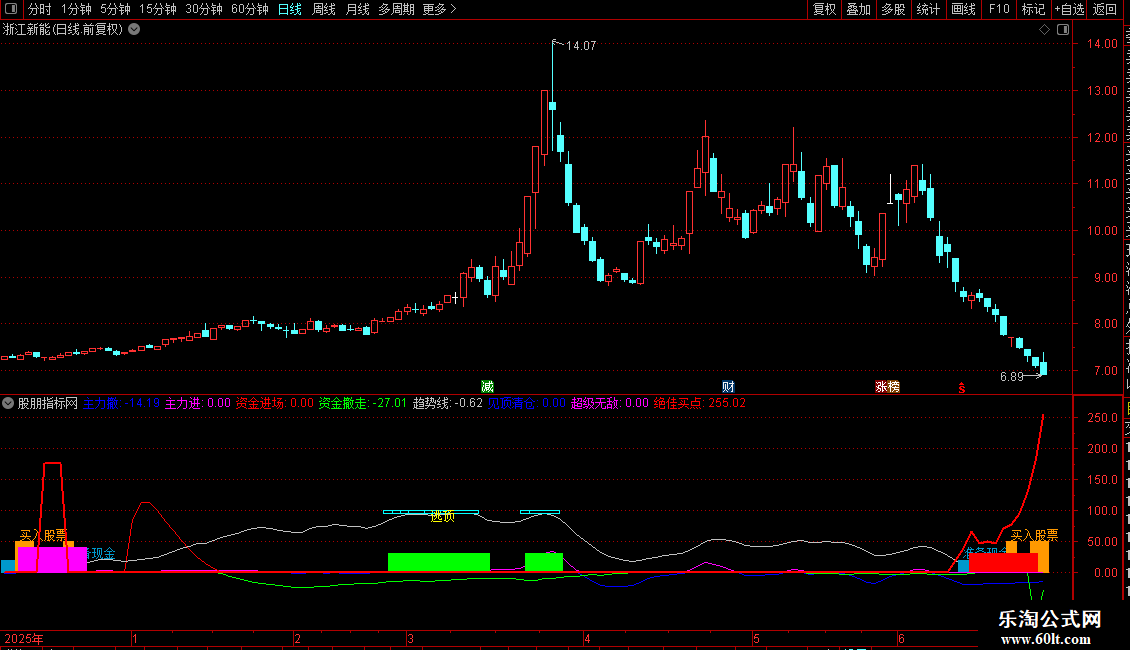The width and height of the screenshot is (1130, 650).
Task: Click the left 买入股票 signal label
Action: coord(43,535)
